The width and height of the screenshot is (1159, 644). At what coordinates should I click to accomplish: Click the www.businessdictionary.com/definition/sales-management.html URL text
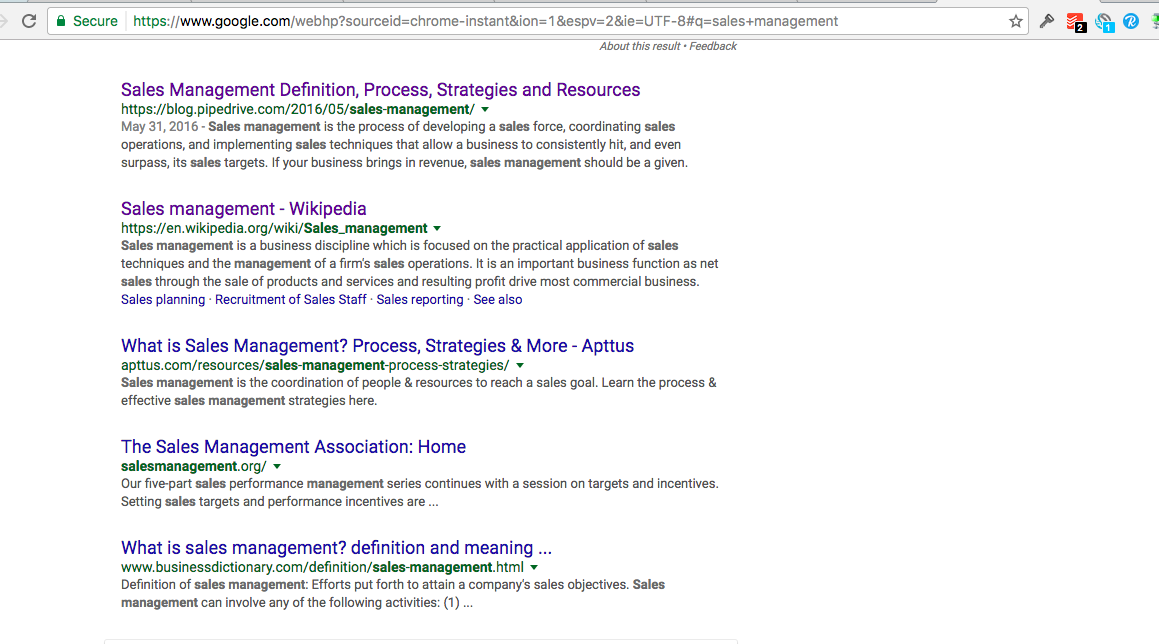(322, 568)
